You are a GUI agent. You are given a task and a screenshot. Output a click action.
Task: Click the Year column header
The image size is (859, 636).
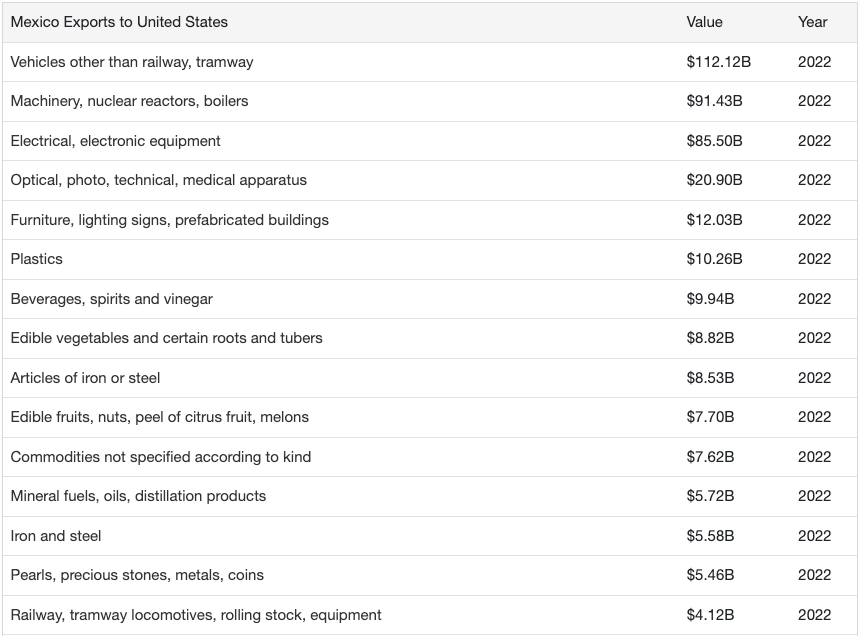(812, 22)
